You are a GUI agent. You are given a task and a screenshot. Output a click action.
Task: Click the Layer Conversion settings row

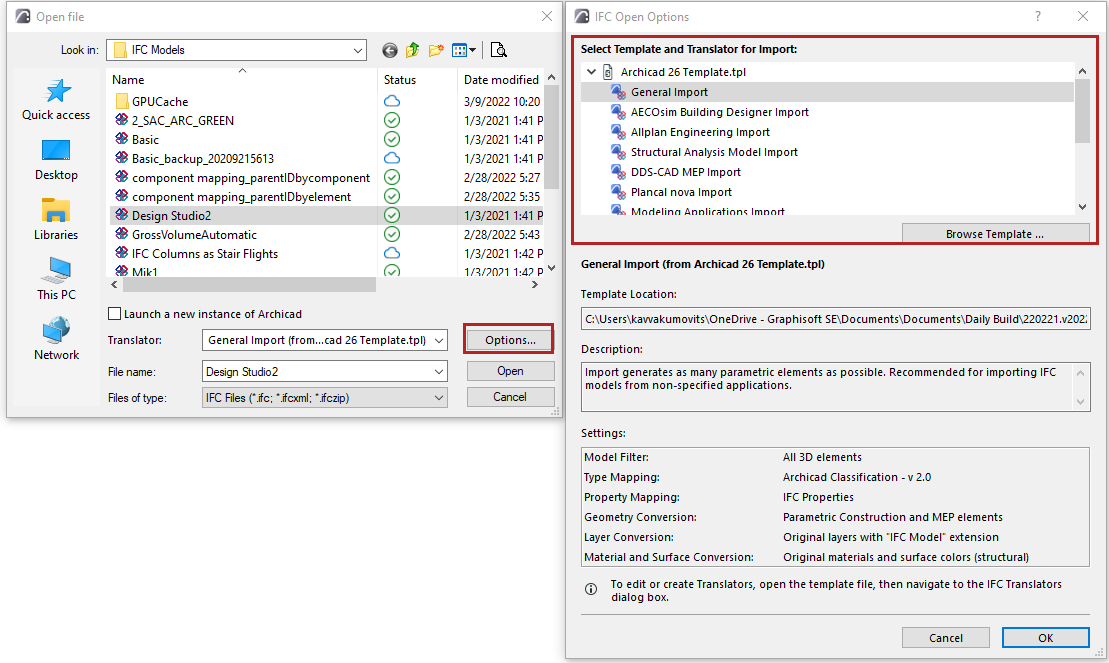pyautogui.click(x=835, y=537)
